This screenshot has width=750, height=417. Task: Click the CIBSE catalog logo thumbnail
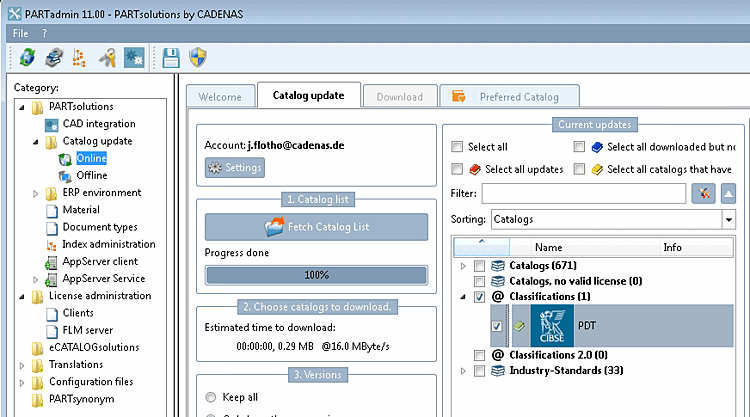[x=552, y=326]
